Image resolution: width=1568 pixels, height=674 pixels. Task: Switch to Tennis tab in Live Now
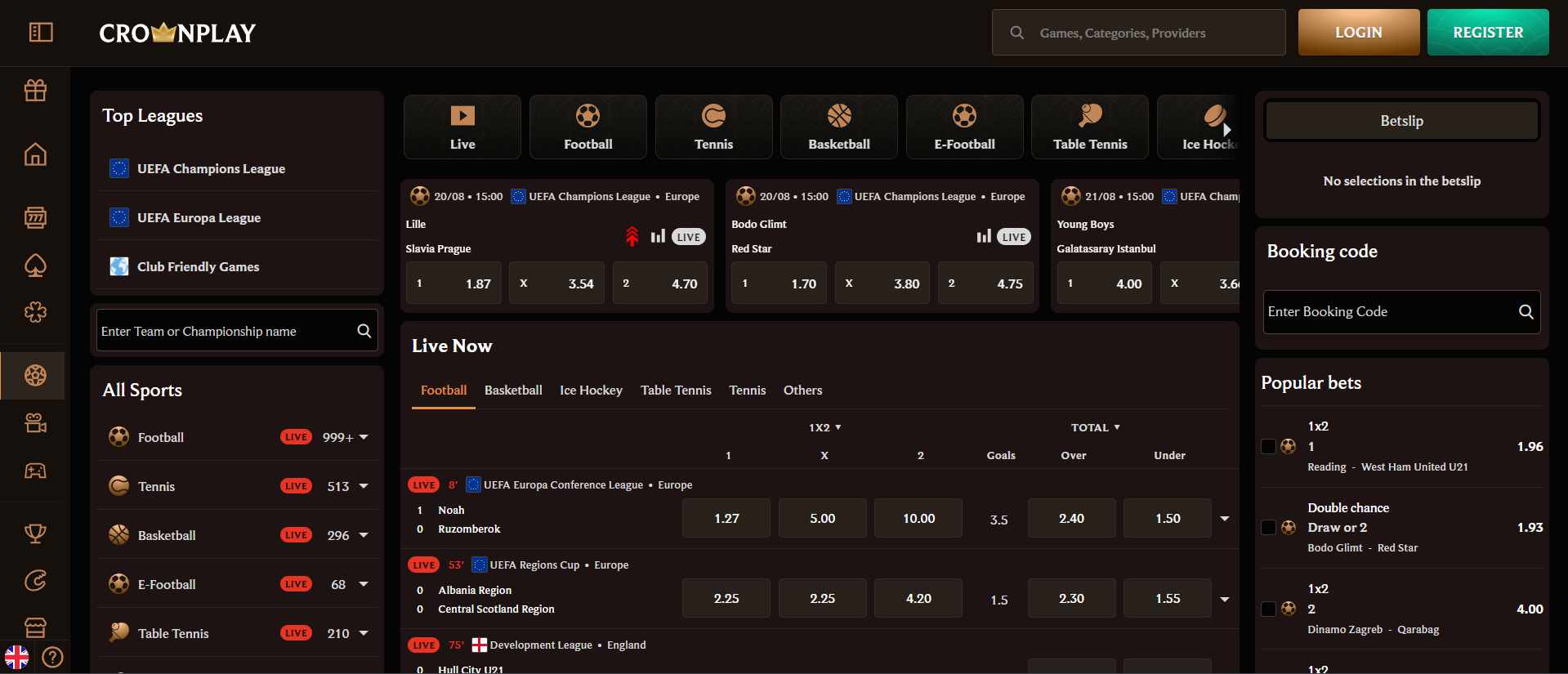click(748, 391)
